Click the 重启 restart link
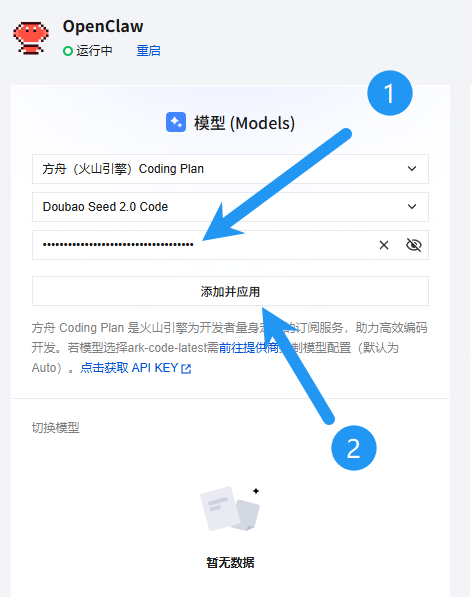Viewport: 472px width, 597px height. click(148, 51)
